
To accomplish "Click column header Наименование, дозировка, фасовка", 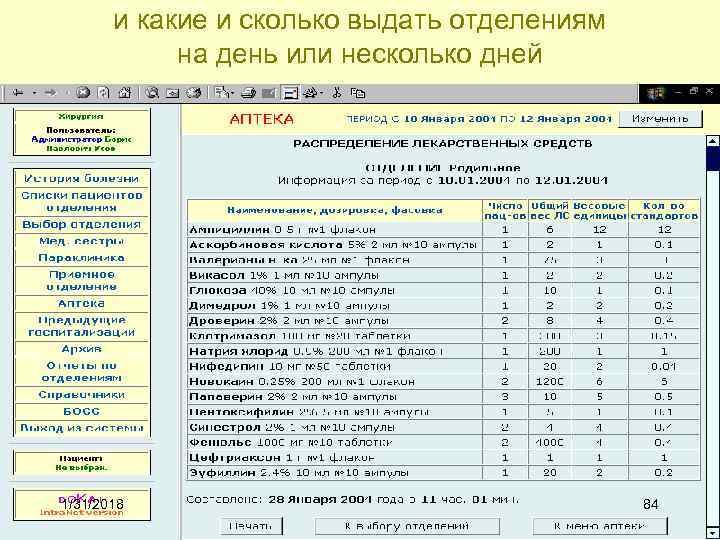I will coord(335,211).
